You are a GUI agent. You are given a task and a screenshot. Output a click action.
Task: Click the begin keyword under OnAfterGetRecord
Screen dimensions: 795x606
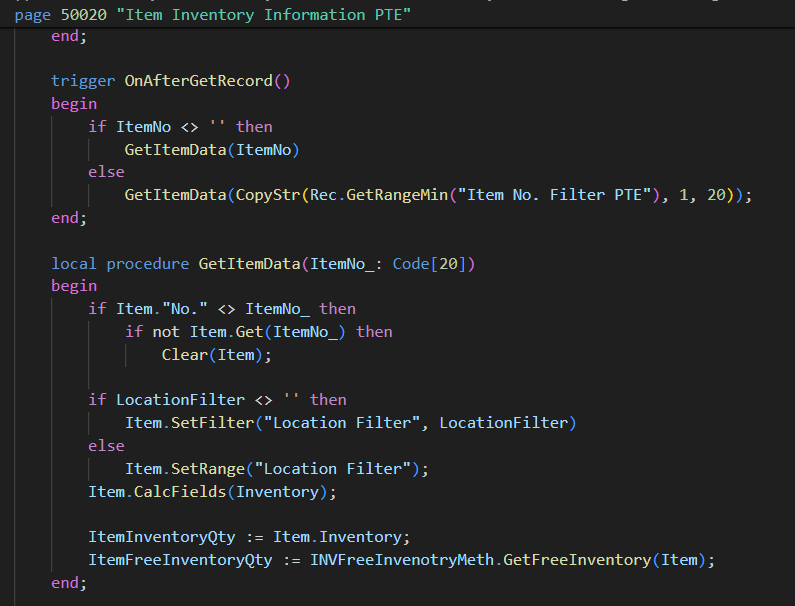[x=74, y=104]
